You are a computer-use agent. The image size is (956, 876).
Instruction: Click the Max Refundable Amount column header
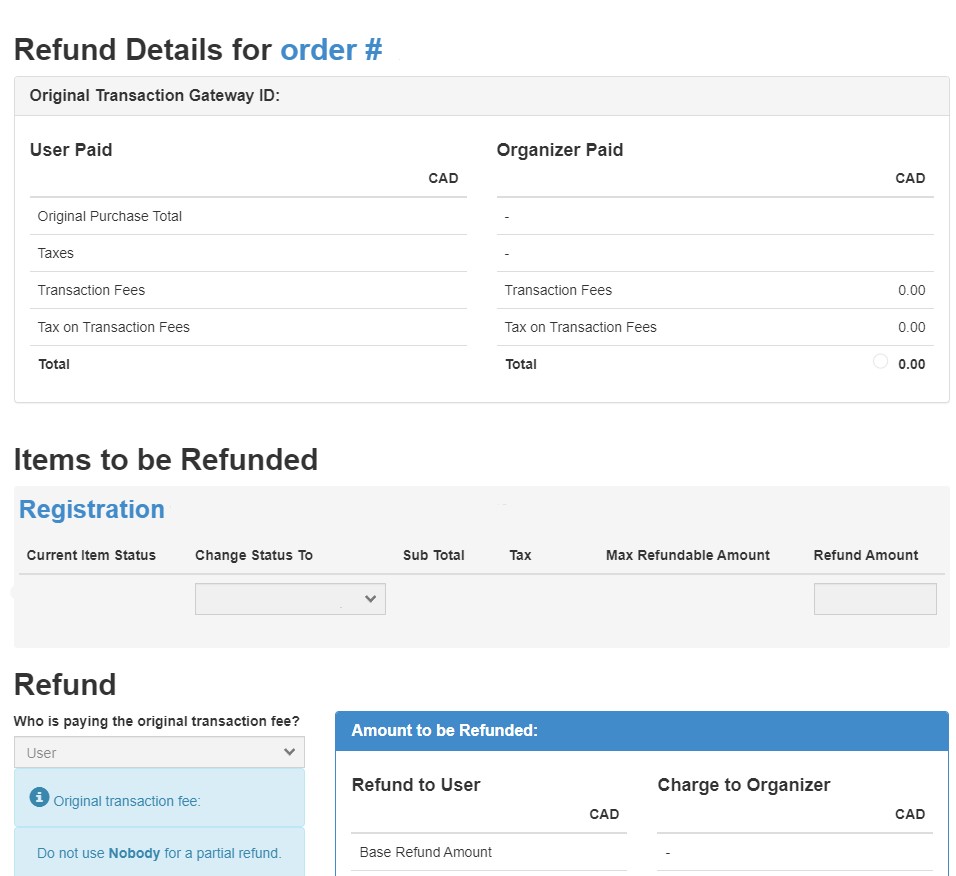tap(687, 555)
